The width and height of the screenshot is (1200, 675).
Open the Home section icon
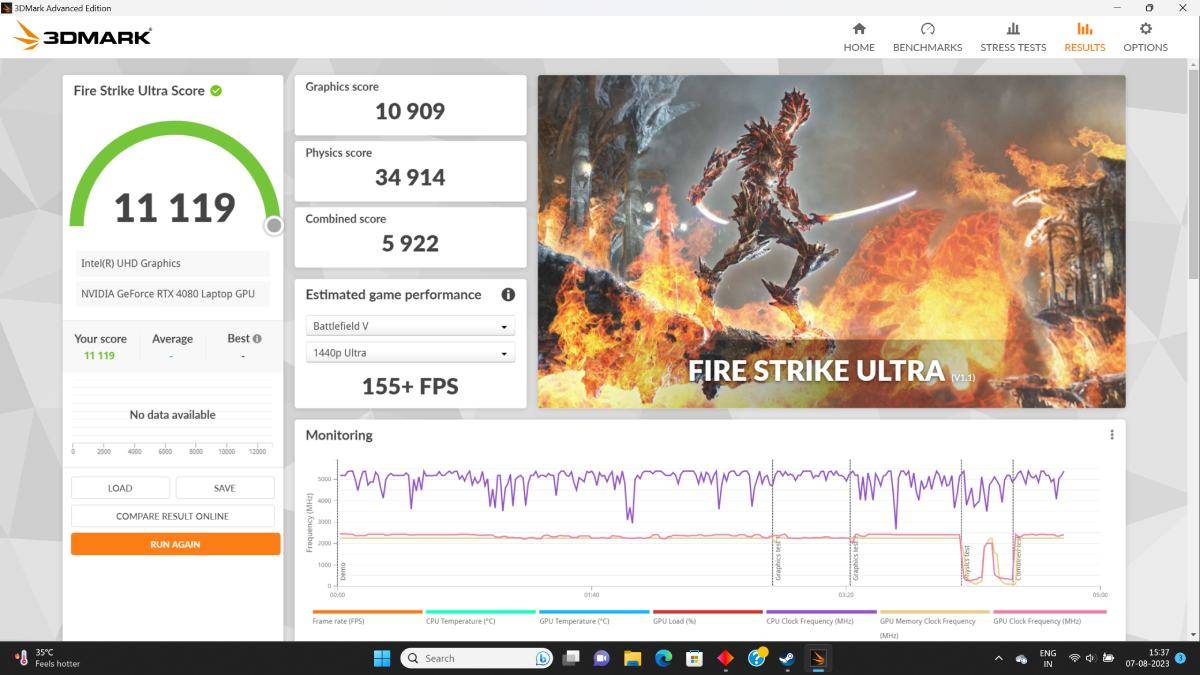click(x=858, y=29)
